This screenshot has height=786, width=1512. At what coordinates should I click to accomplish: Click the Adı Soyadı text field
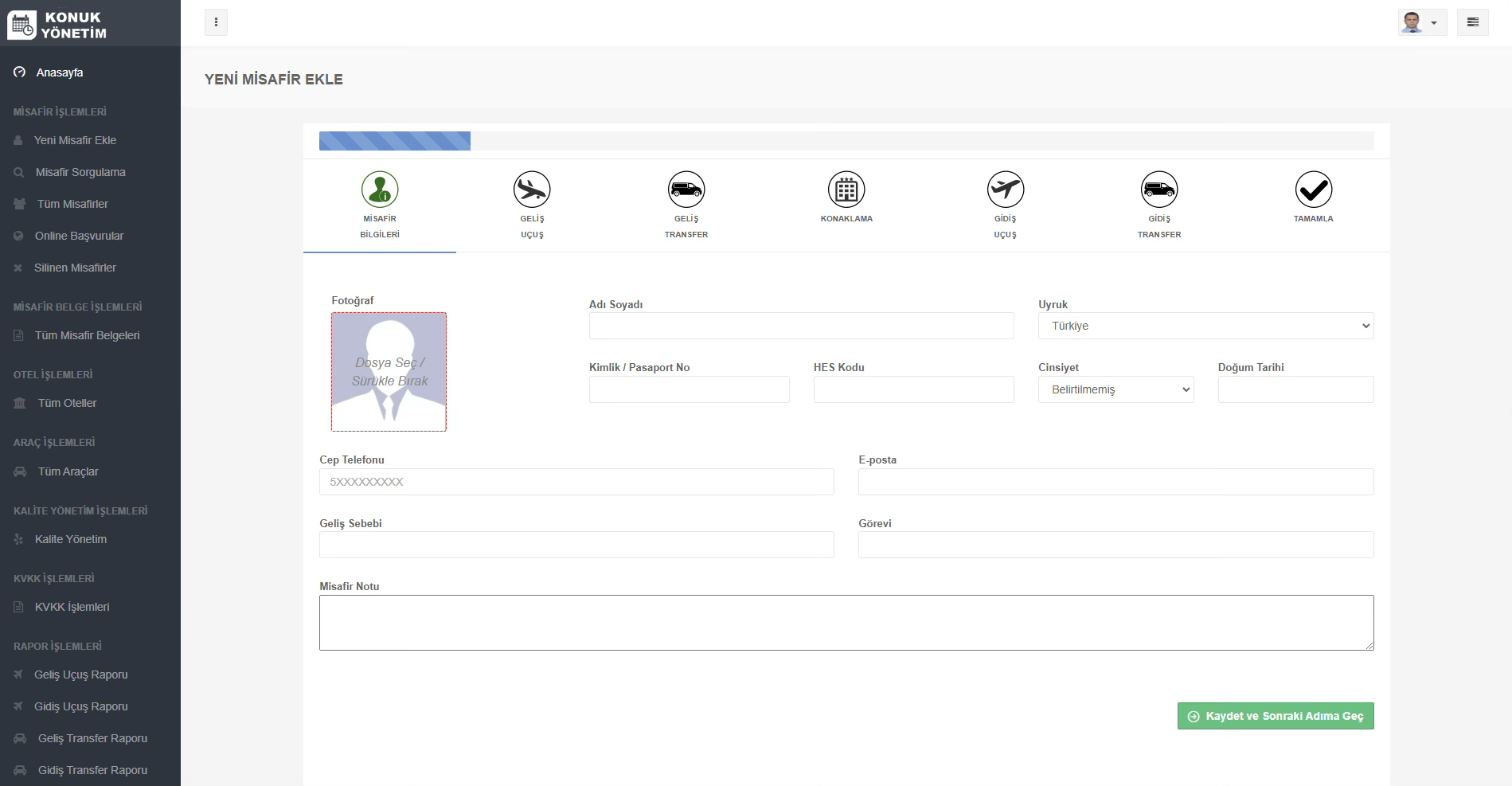pos(801,326)
